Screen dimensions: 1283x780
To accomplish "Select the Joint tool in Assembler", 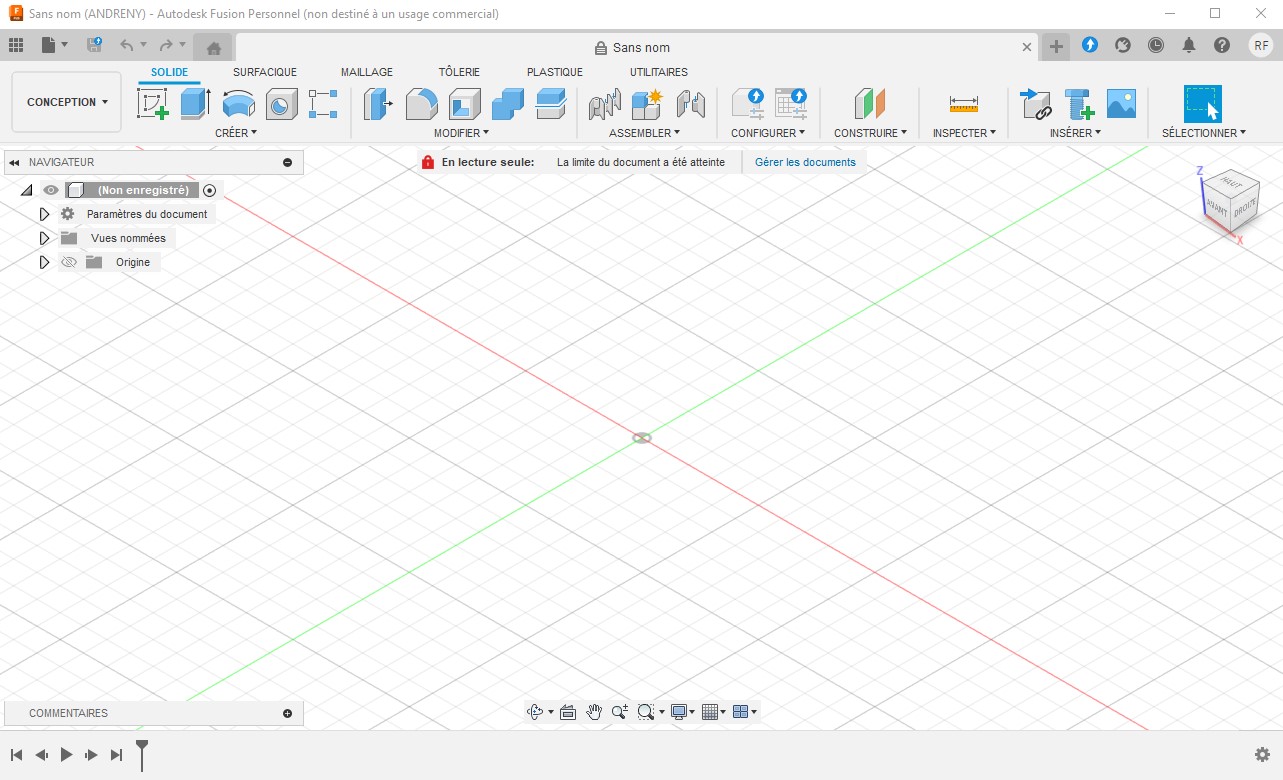I will (605, 104).
